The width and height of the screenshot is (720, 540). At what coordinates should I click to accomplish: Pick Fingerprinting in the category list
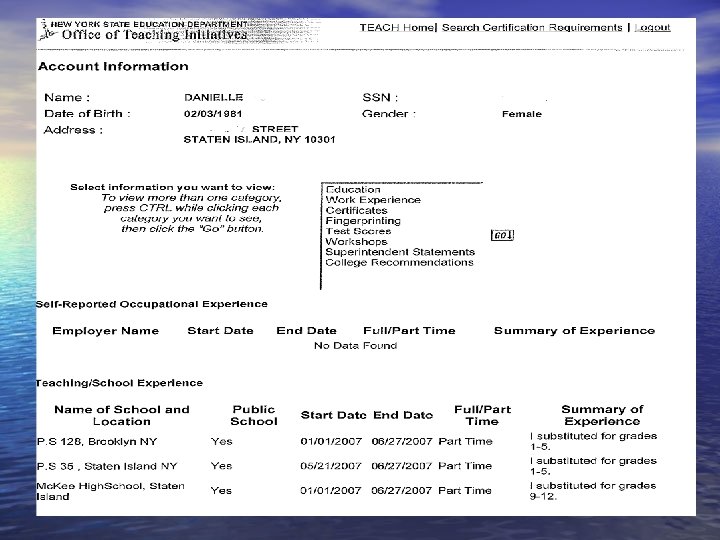click(x=363, y=221)
